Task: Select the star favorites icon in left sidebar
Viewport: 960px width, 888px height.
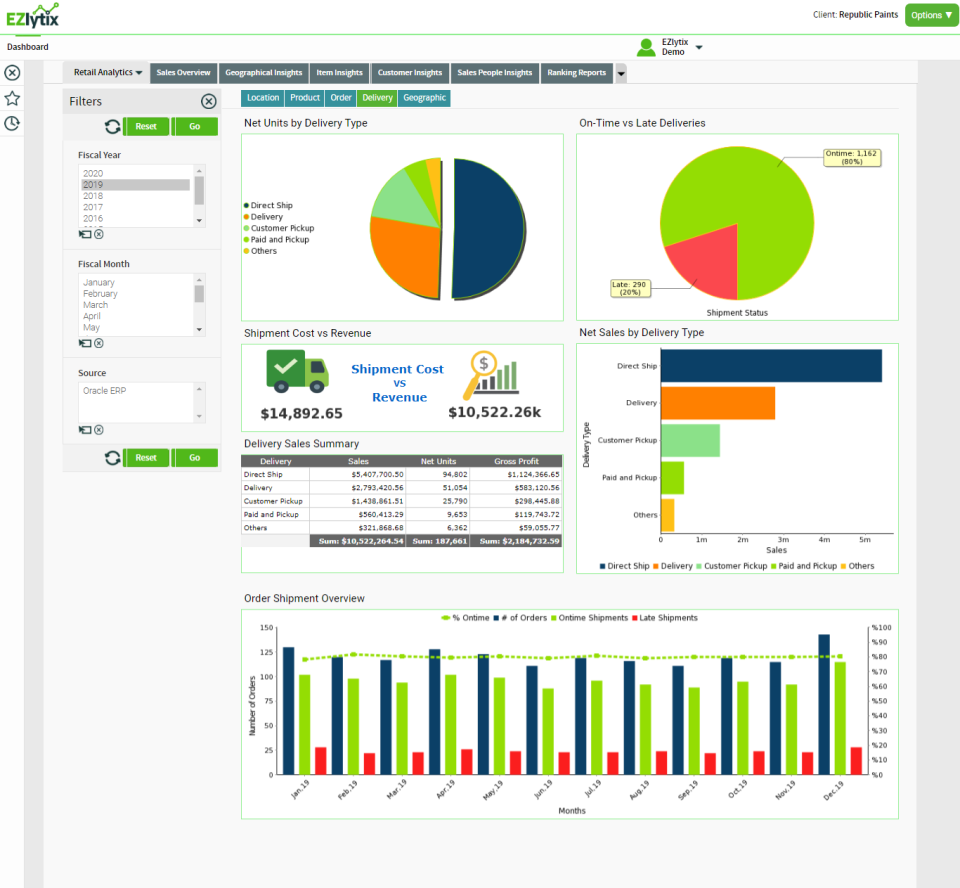Action: (x=12, y=99)
